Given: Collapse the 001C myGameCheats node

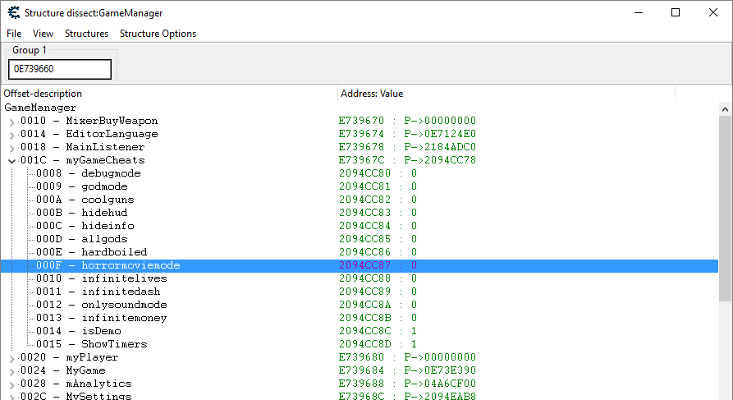Looking at the screenshot, I should tap(12, 160).
